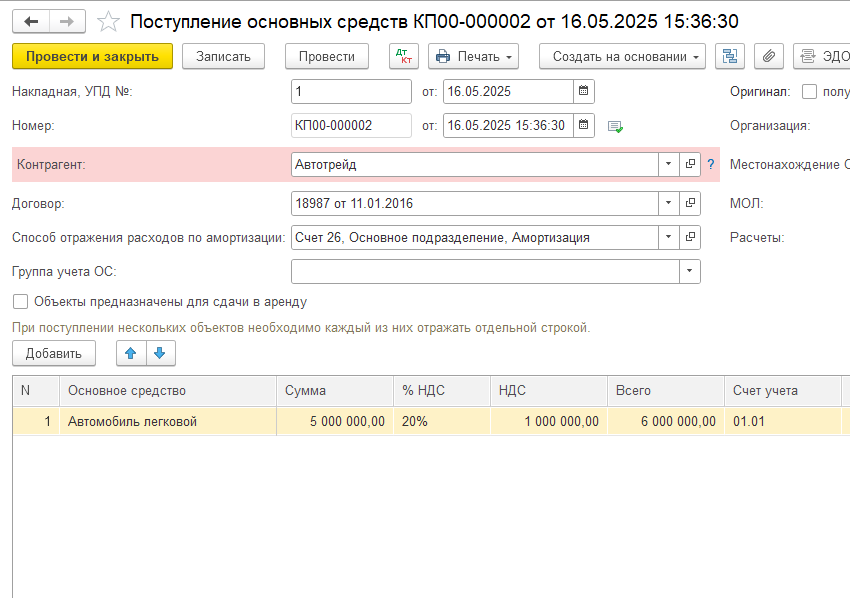
Task: Click the % НДС column header
Action: click(x=442, y=391)
